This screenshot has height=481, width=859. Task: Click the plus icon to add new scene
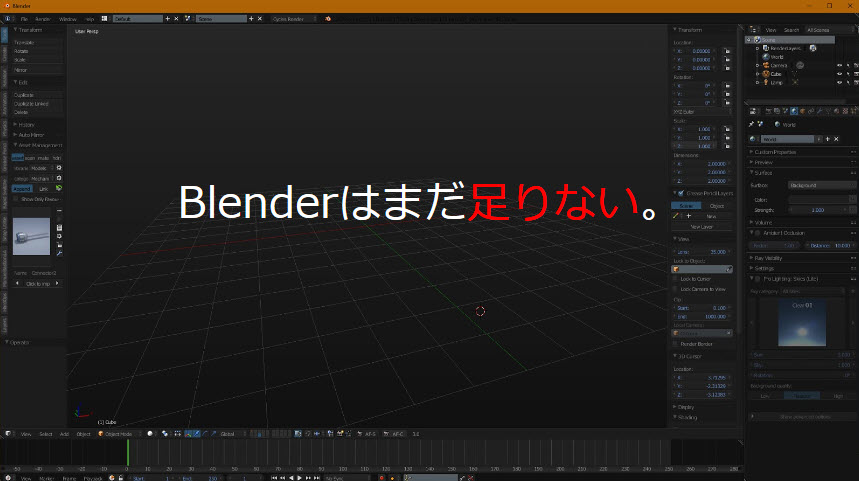pyautogui.click(x=251, y=19)
